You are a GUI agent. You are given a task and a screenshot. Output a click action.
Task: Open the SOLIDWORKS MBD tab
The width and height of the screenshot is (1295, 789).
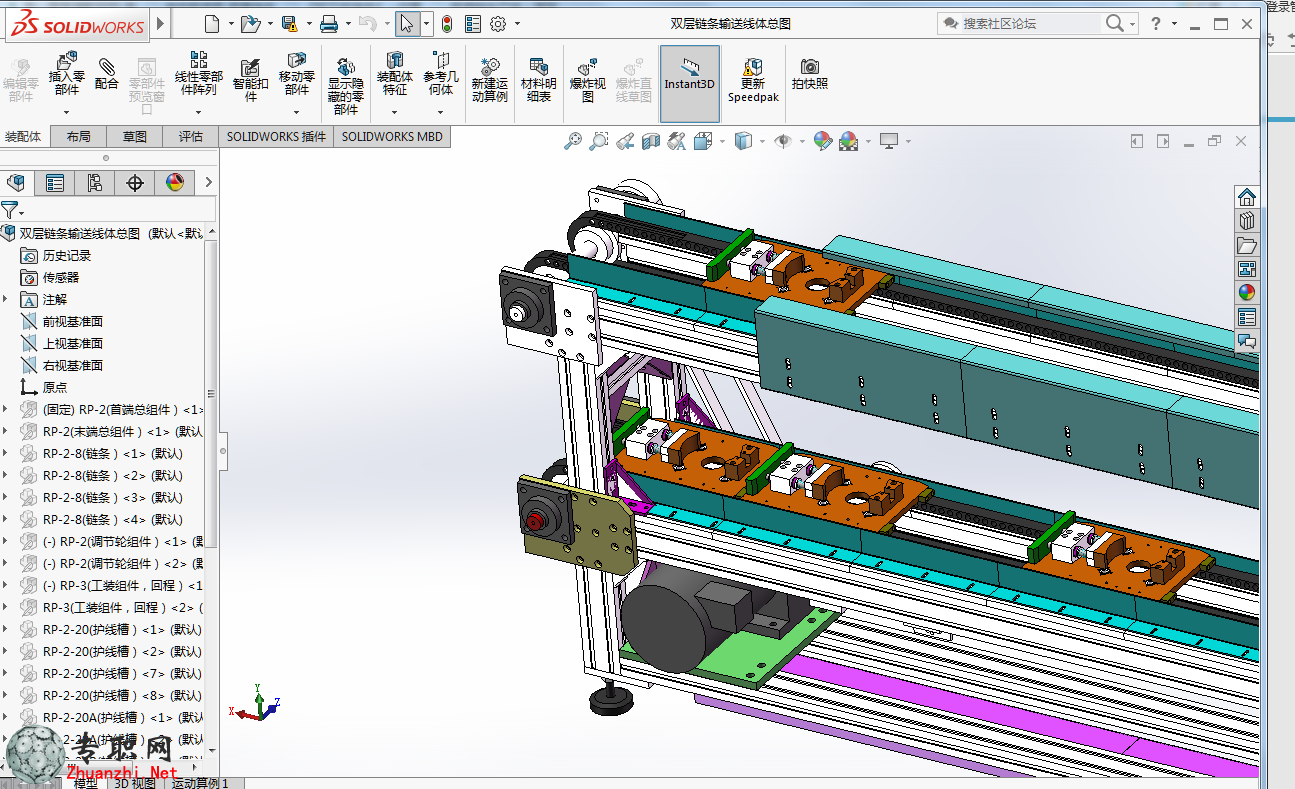[391, 137]
